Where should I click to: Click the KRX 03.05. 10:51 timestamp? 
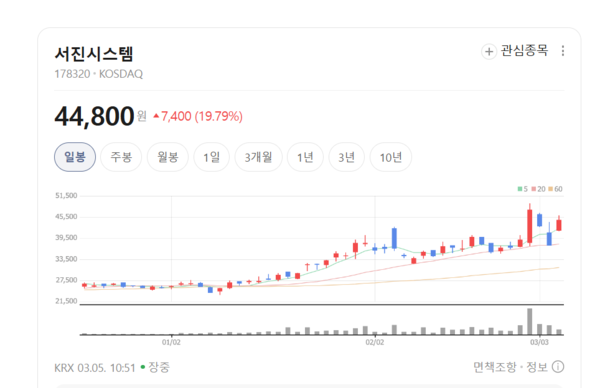[x=95, y=368]
